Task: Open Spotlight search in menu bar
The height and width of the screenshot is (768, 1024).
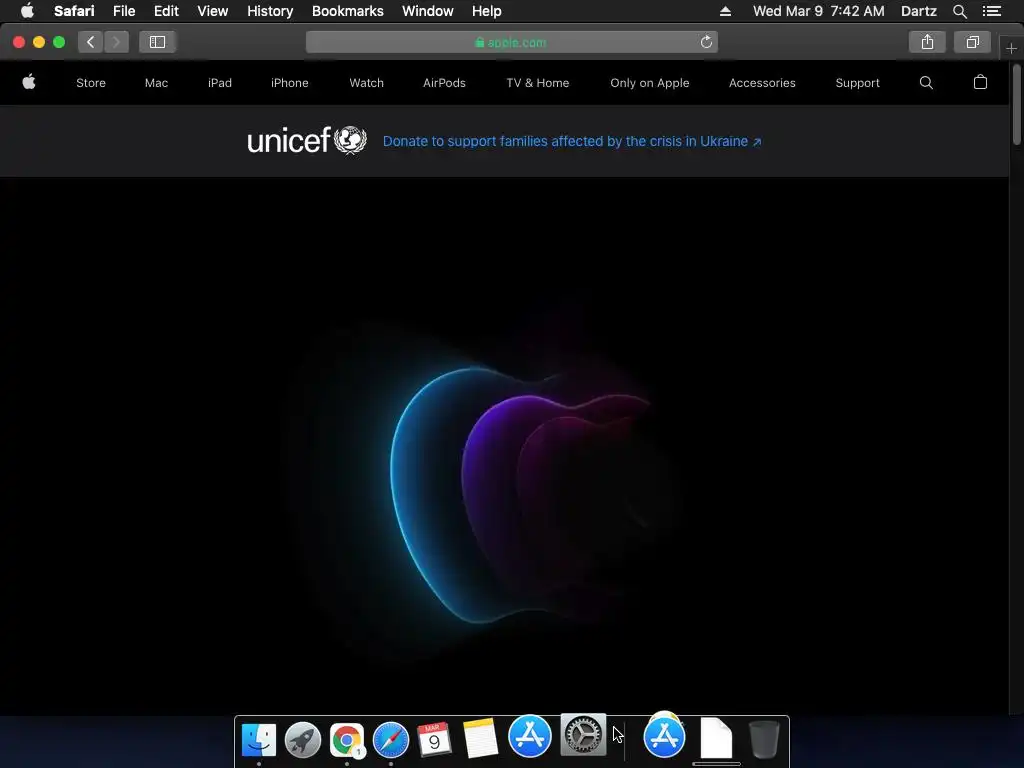Action: pyautogui.click(x=959, y=11)
